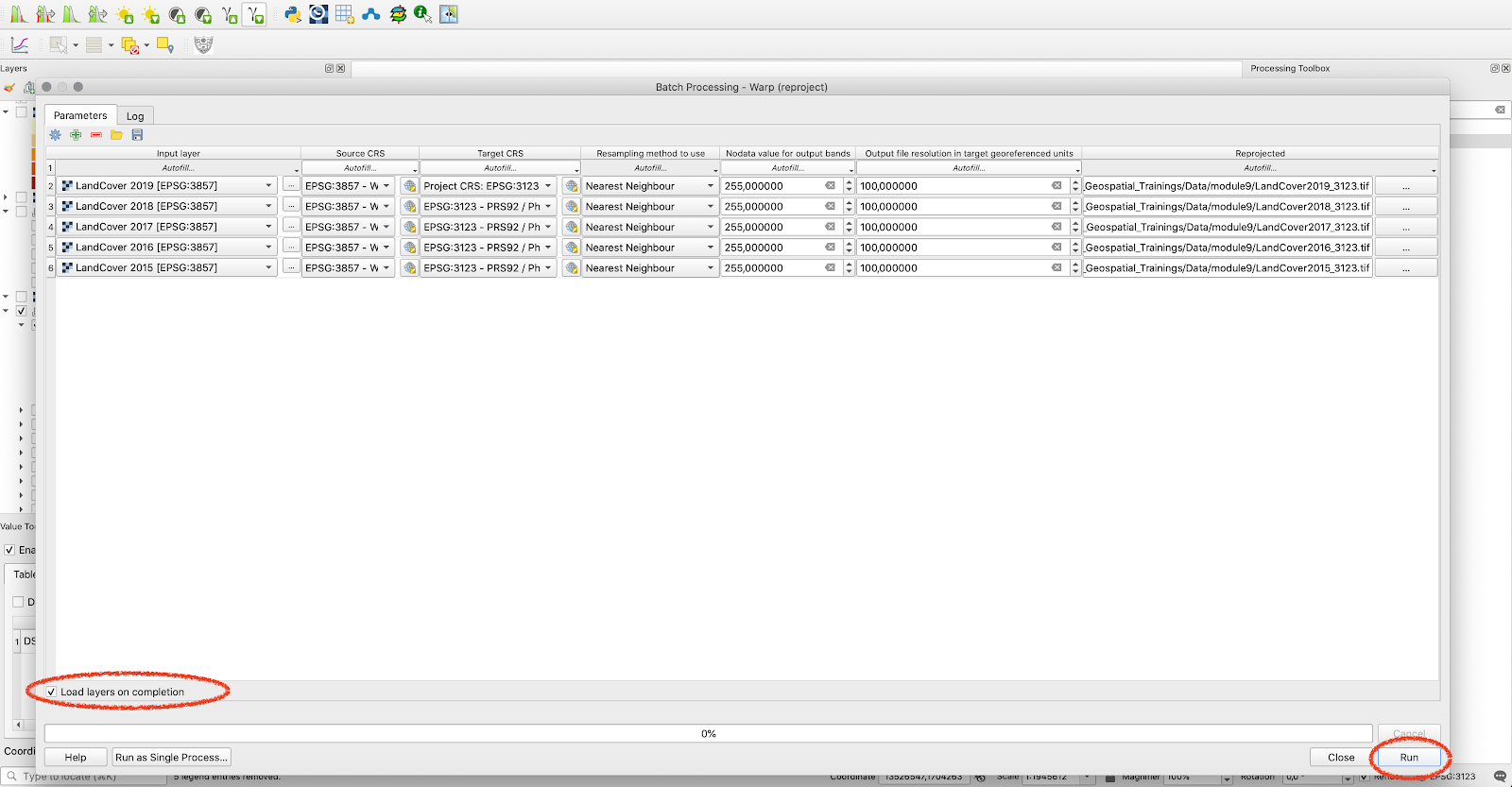Click the select features by area icon
This screenshot has height=787, width=1512.
59,44
